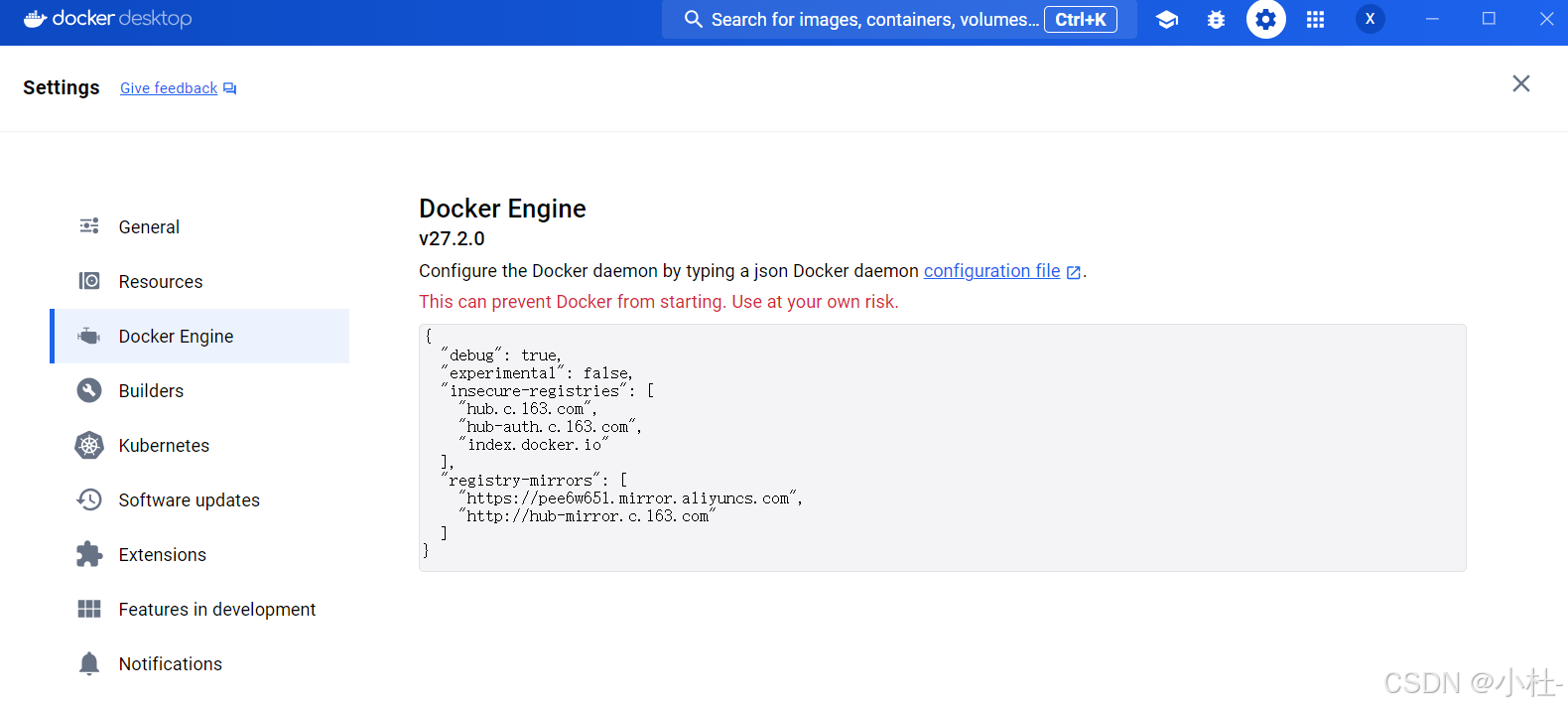Click the "debug": true line in editor

point(501,355)
